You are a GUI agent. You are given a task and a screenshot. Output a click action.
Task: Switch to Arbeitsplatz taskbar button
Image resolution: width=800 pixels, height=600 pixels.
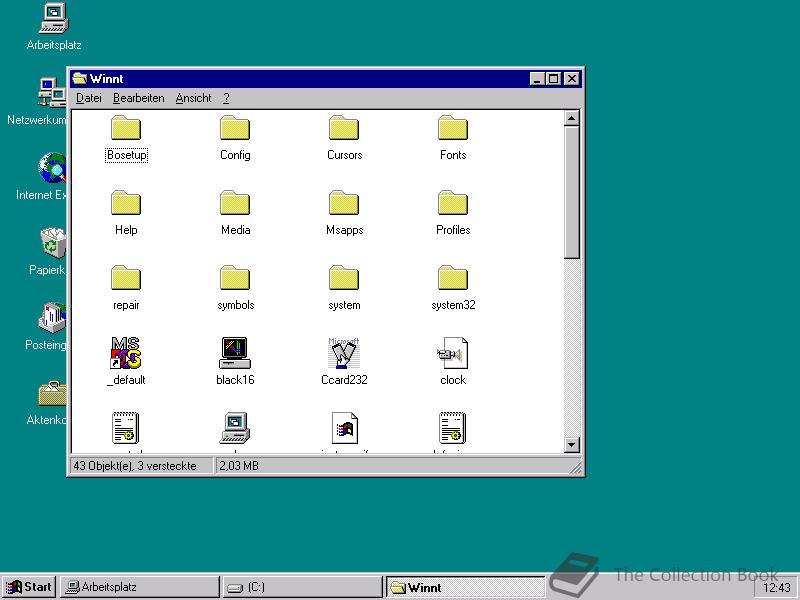coord(140,587)
